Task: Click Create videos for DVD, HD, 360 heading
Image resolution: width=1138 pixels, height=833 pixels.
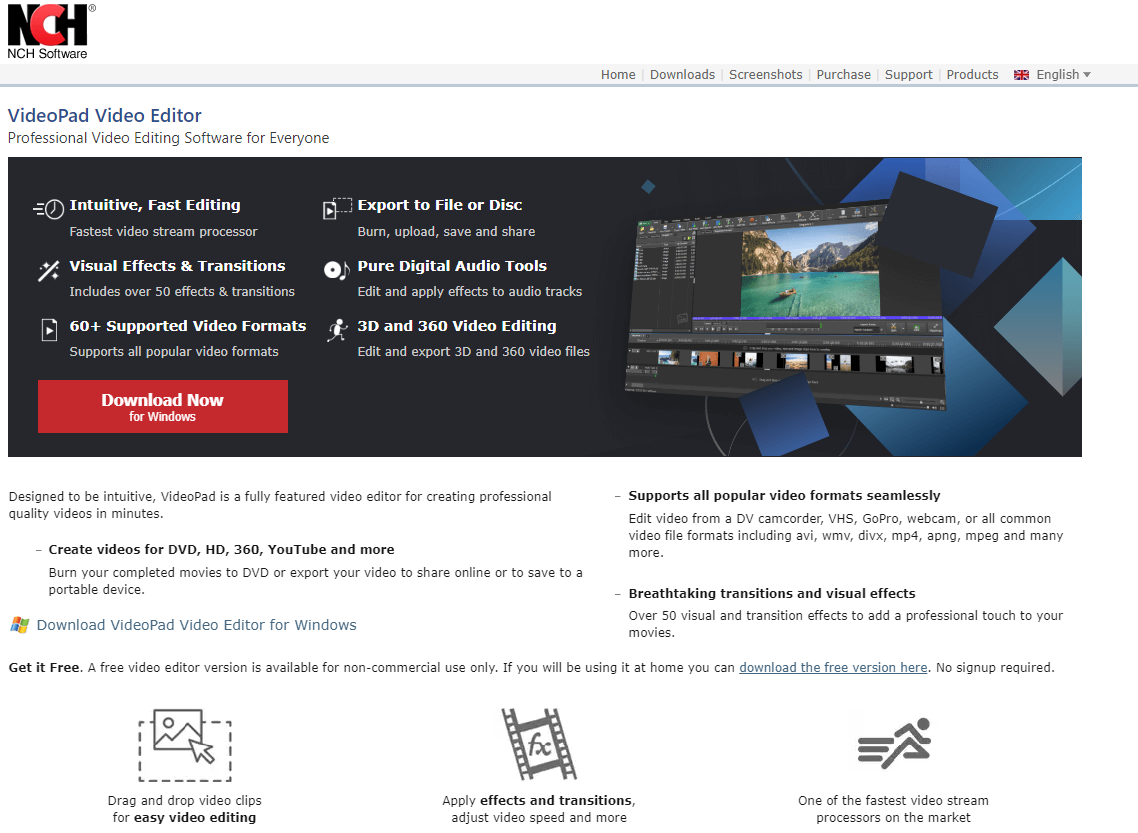Action: 221,549
